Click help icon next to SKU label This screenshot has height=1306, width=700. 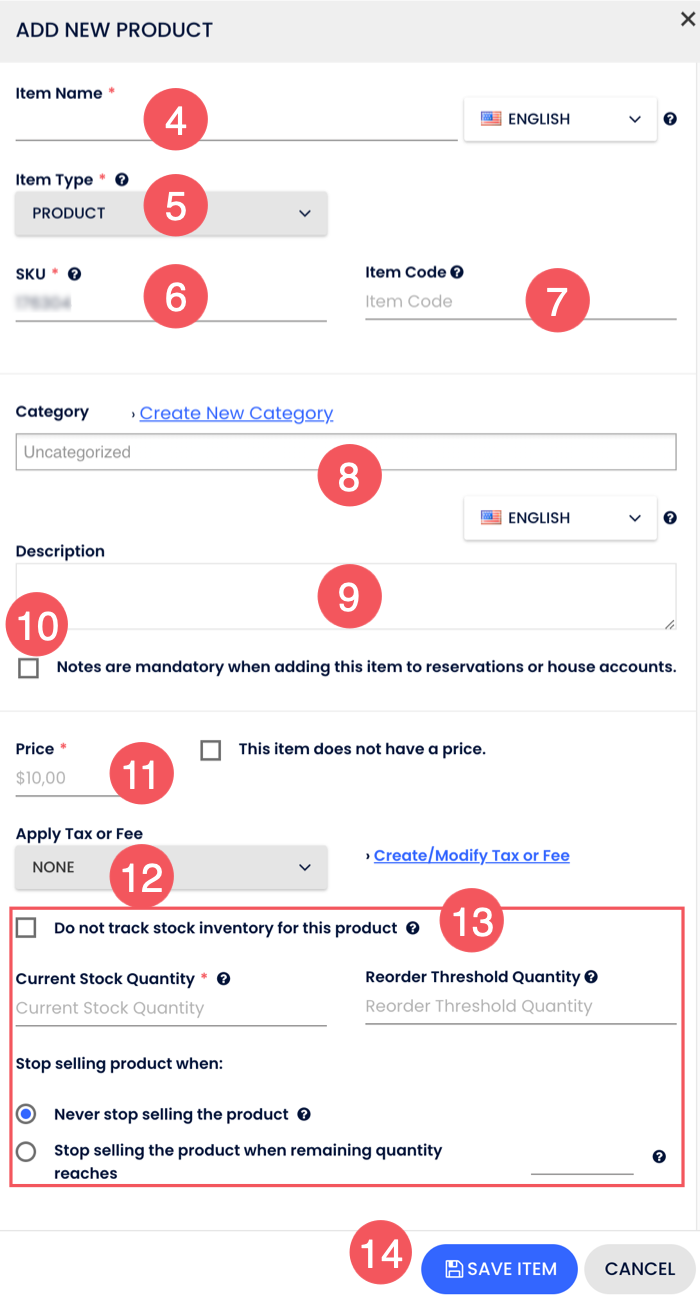pos(74,273)
